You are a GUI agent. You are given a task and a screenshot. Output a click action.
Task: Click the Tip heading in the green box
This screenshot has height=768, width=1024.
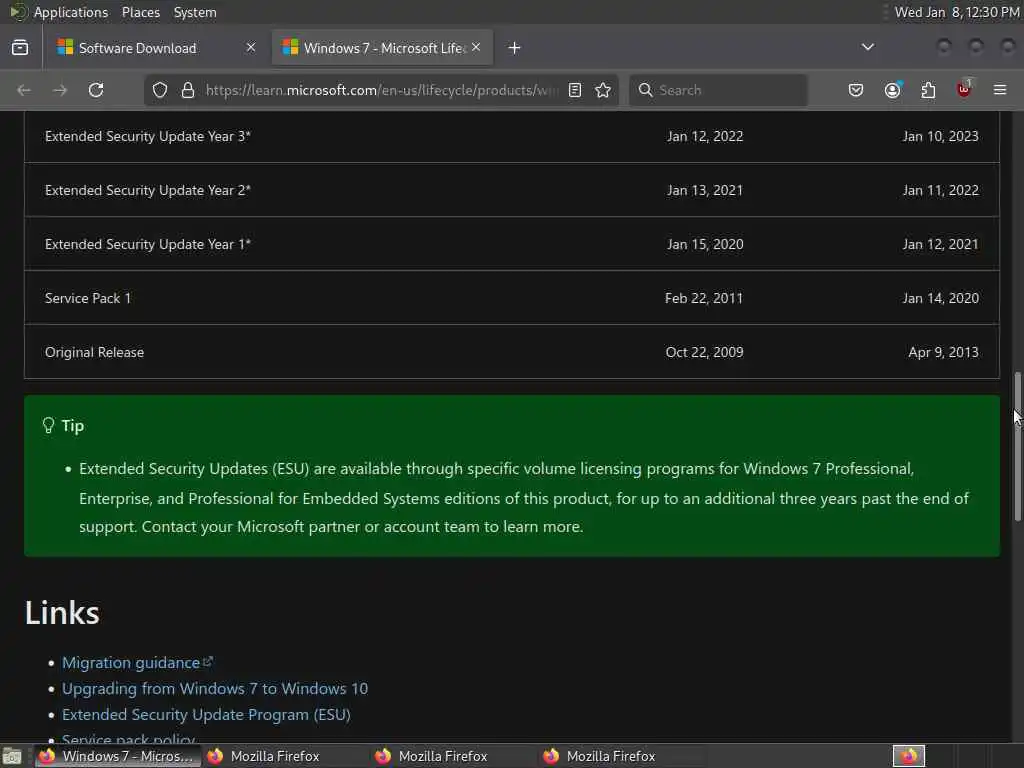[72, 426]
